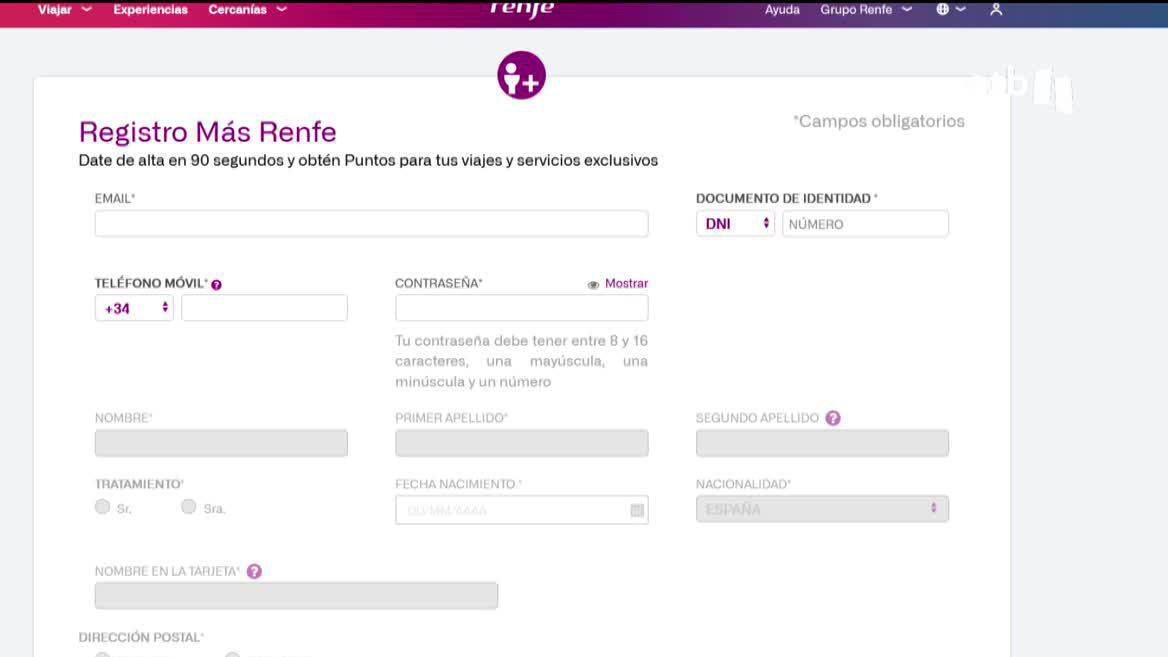Focus the Email input field
The height and width of the screenshot is (657, 1168).
click(371, 223)
